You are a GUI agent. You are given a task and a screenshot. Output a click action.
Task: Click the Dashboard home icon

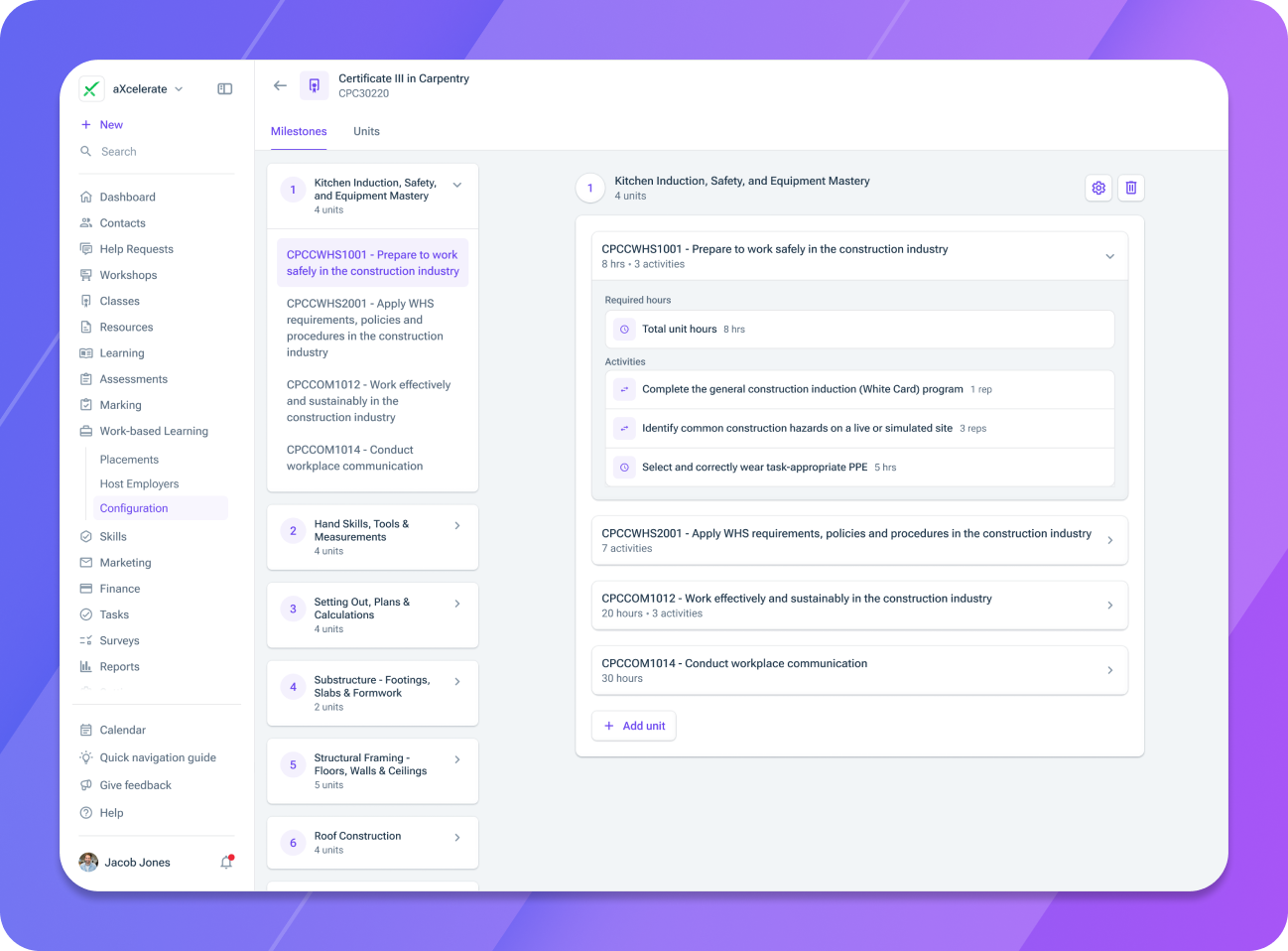coord(86,197)
